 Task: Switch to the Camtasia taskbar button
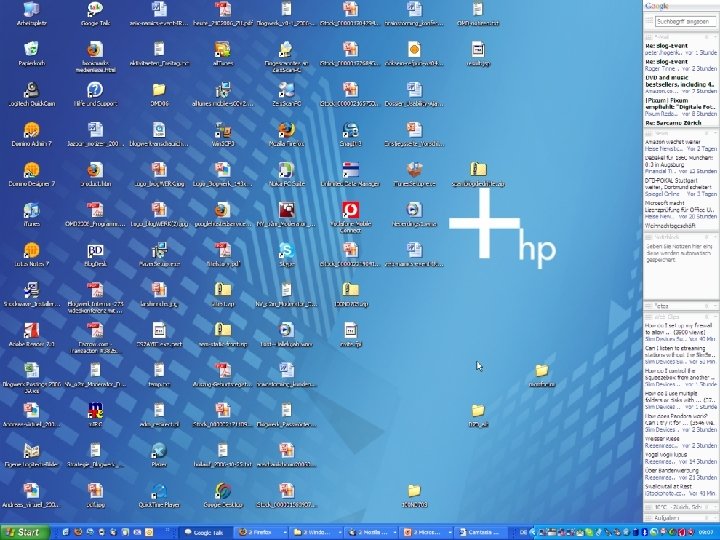click(x=480, y=532)
